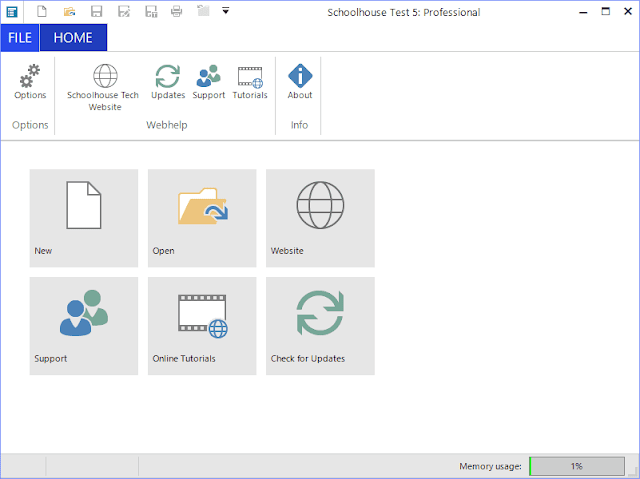
Task: Click the New tile
Action: (x=84, y=218)
